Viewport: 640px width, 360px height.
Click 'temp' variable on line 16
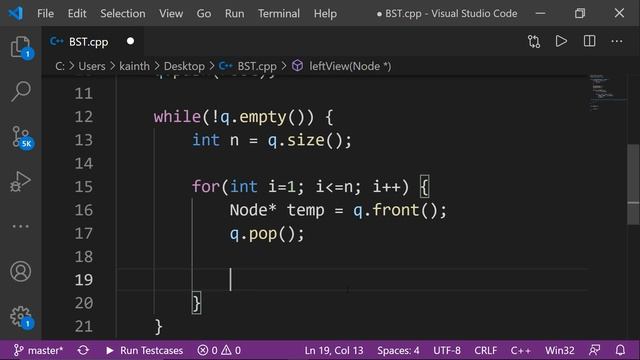tap(306, 210)
